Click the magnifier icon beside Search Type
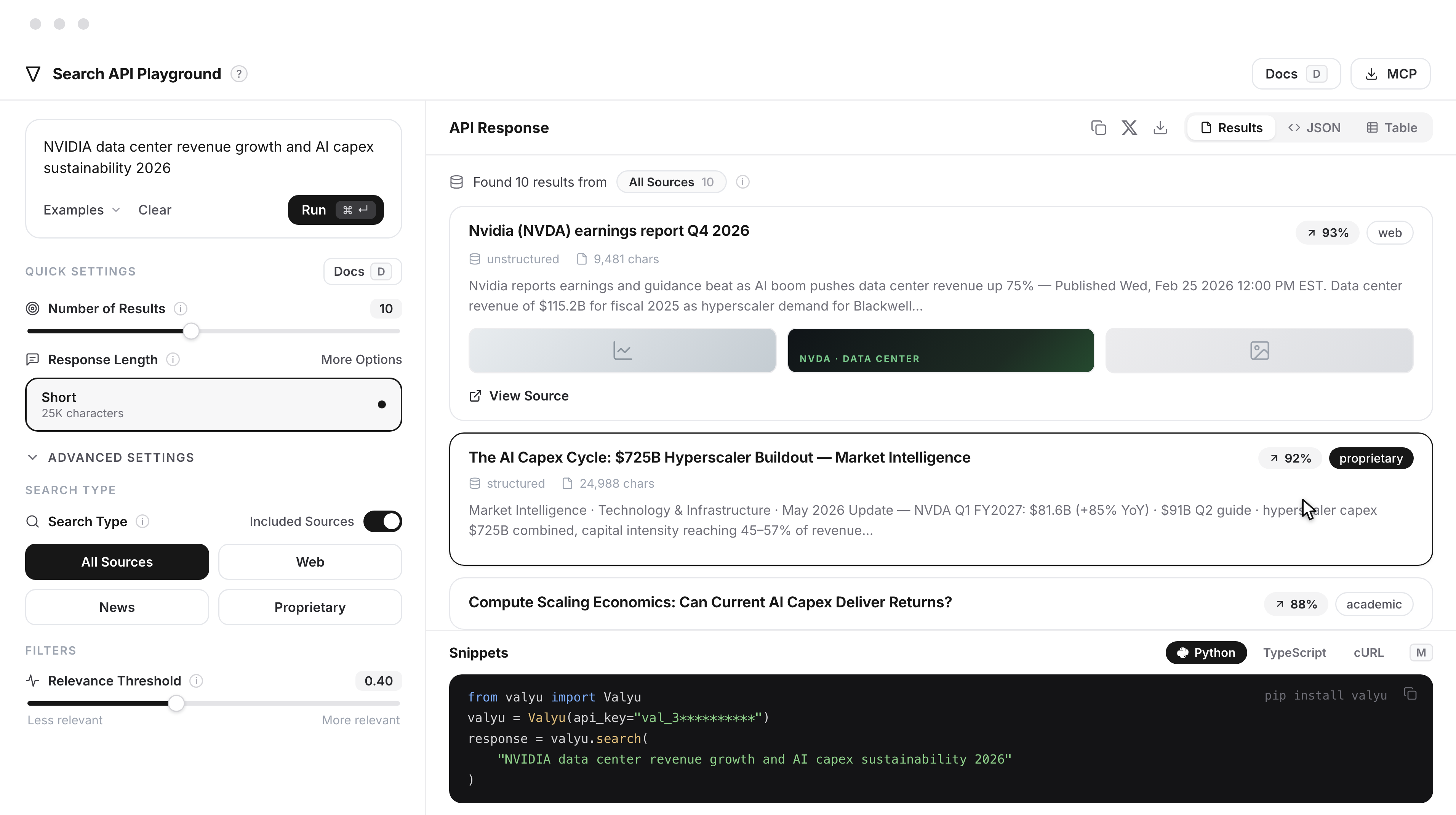 point(33,522)
